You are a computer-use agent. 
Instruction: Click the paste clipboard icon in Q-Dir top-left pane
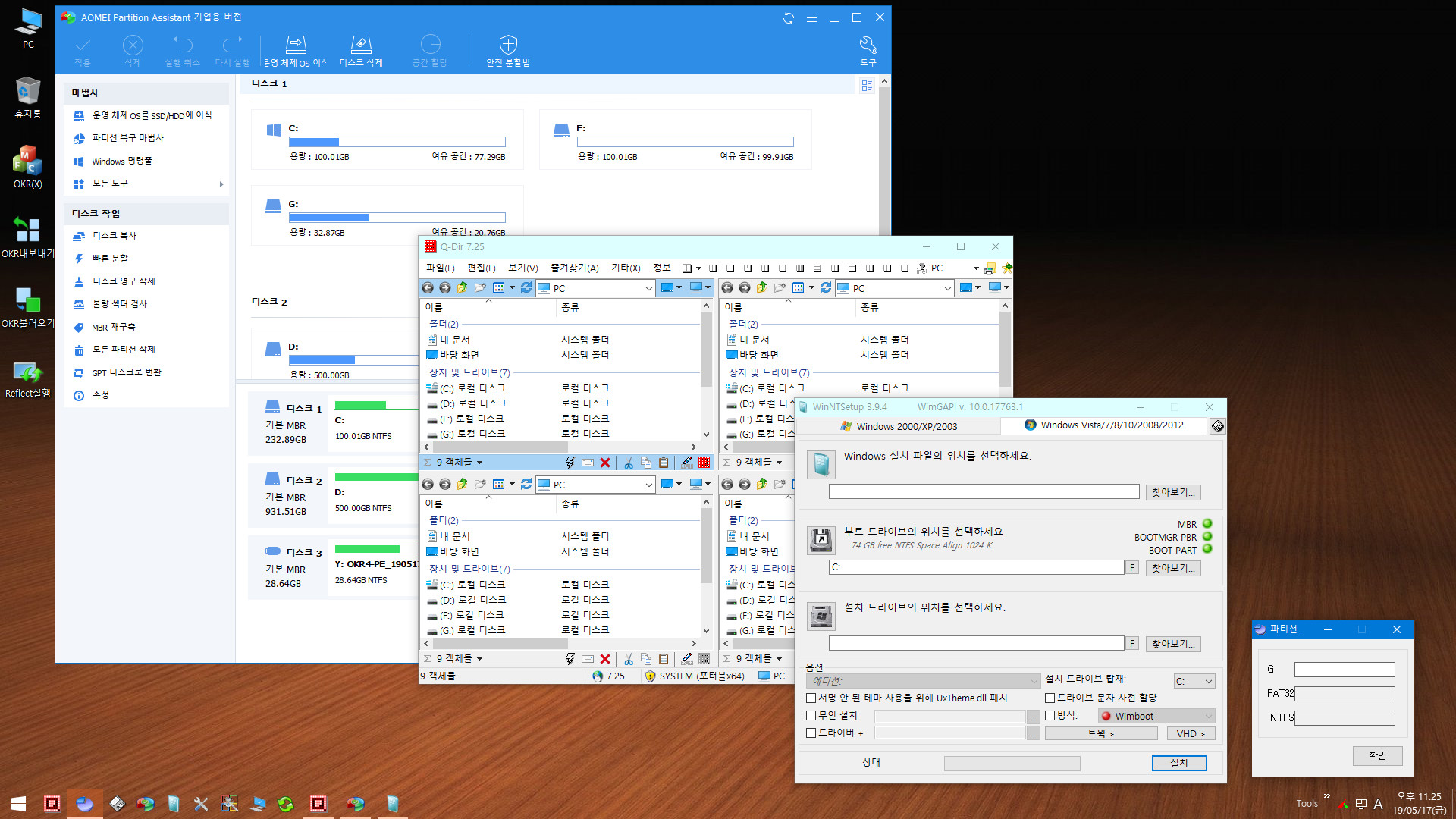664,463
